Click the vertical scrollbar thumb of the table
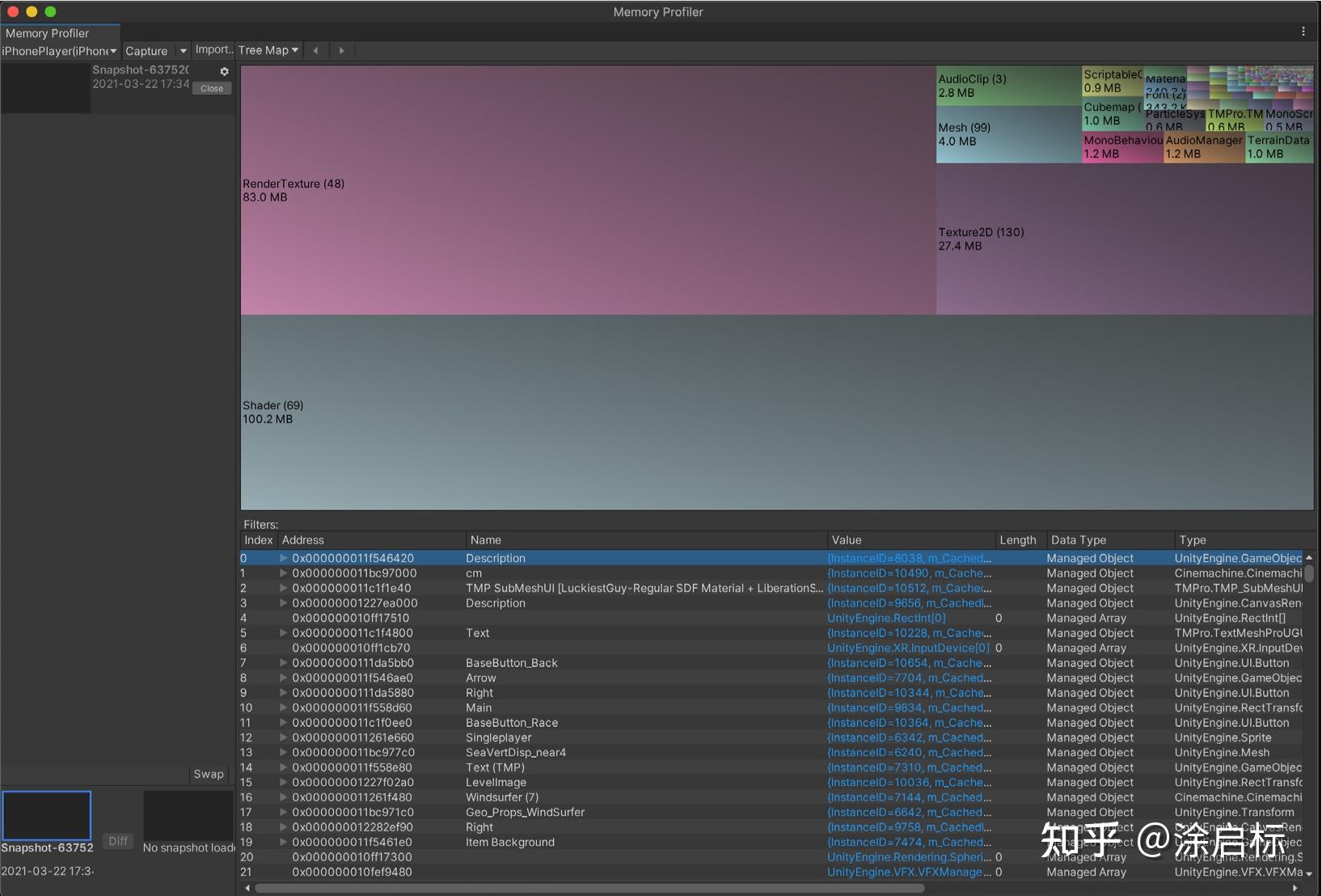This screenshot has height=896, width=1322. point(1309,573)
